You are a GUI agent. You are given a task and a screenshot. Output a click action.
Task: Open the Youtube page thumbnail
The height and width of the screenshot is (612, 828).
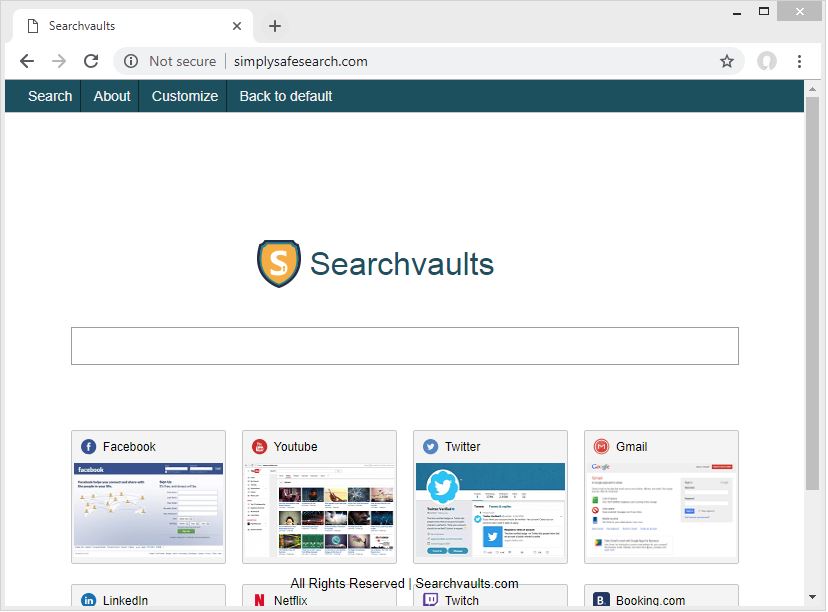click(319, 509)
